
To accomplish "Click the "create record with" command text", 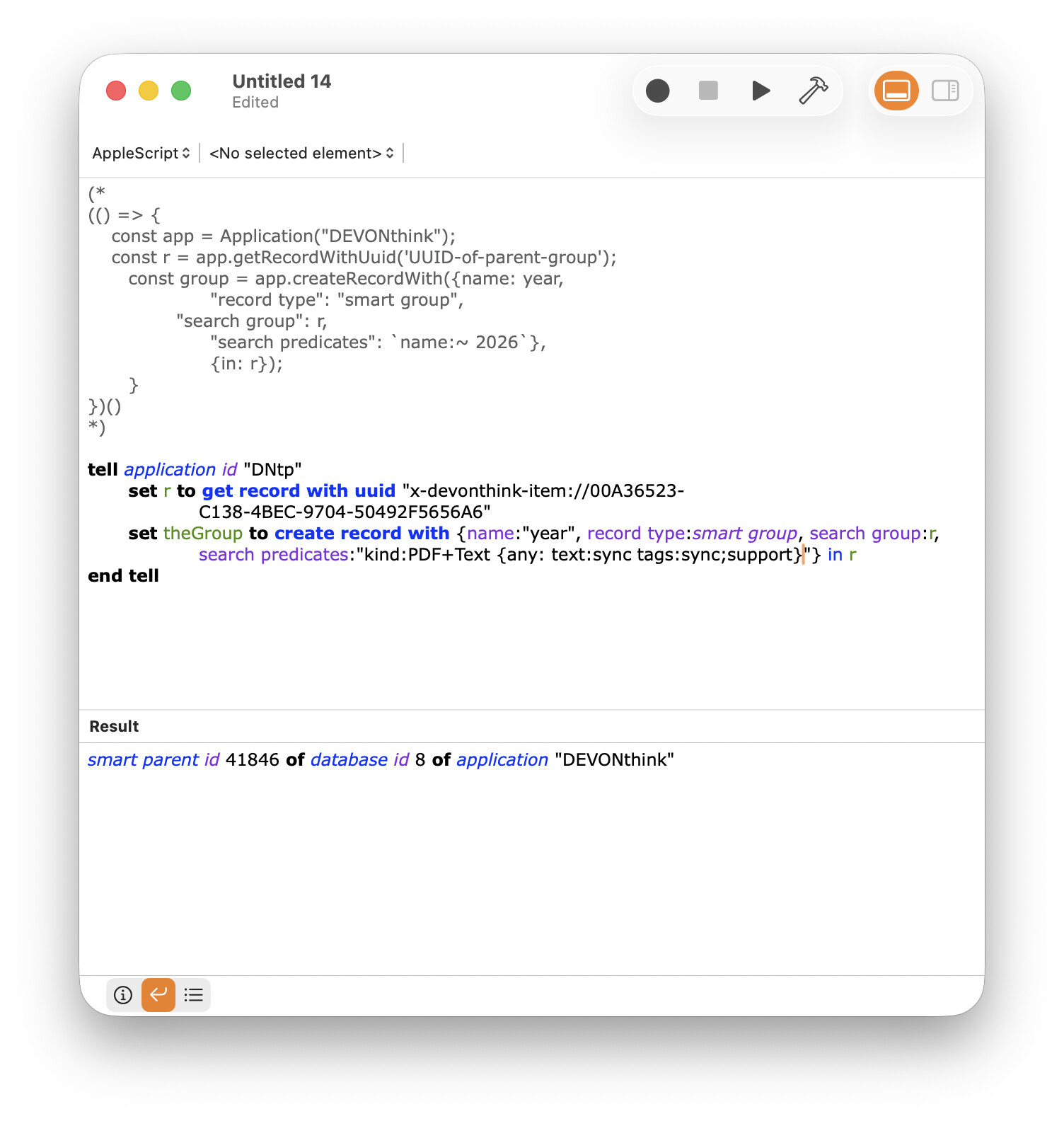I will click(362, 534).
